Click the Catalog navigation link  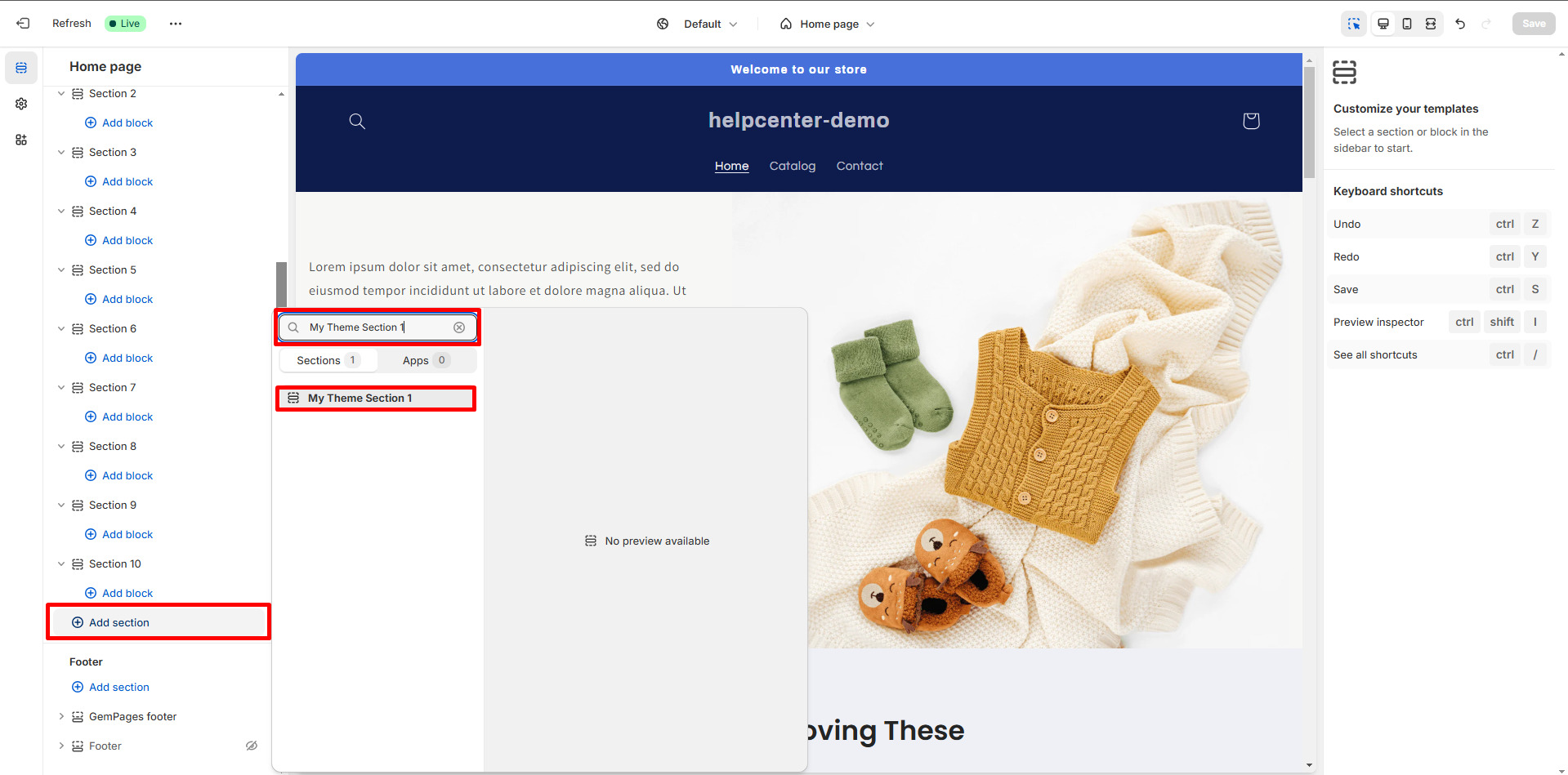click(792, 166)
